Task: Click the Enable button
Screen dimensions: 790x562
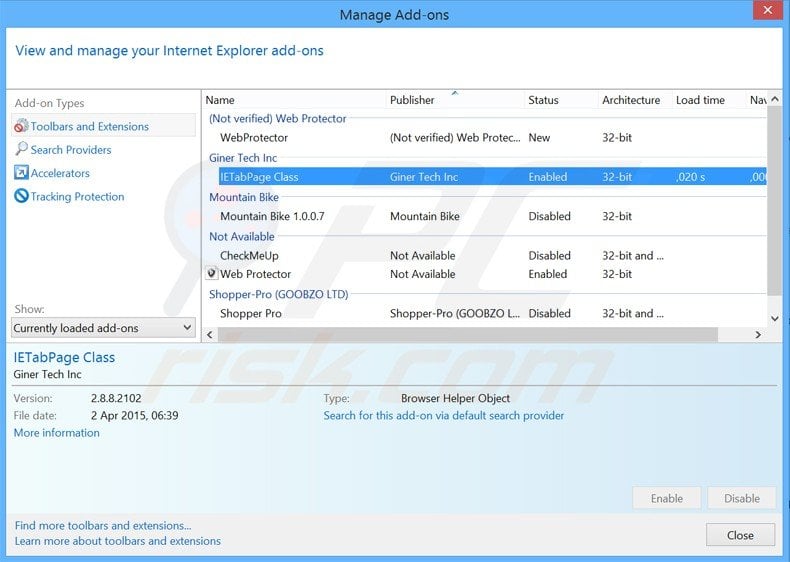Action: tap(667, 498)
